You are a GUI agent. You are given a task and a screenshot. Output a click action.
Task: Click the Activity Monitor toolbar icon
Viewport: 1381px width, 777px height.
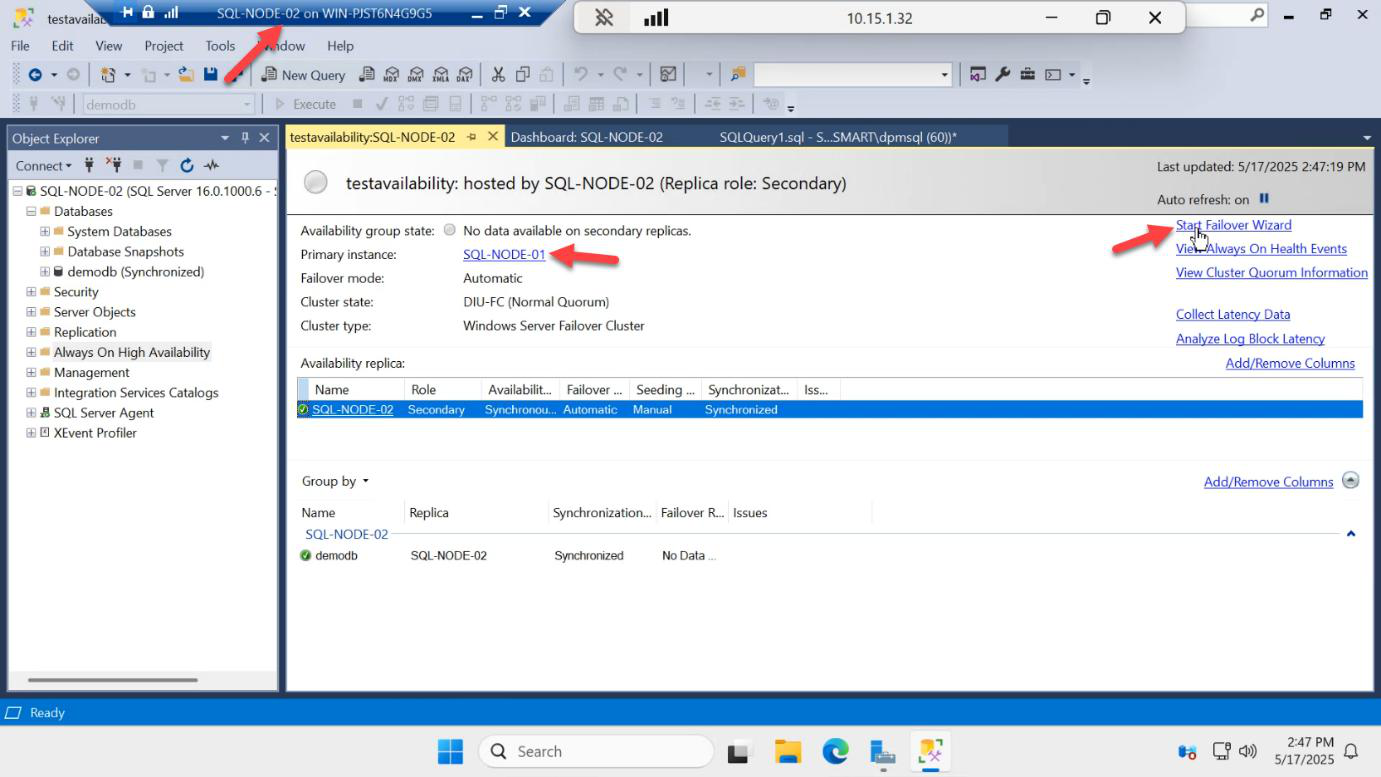click(669, 75)
